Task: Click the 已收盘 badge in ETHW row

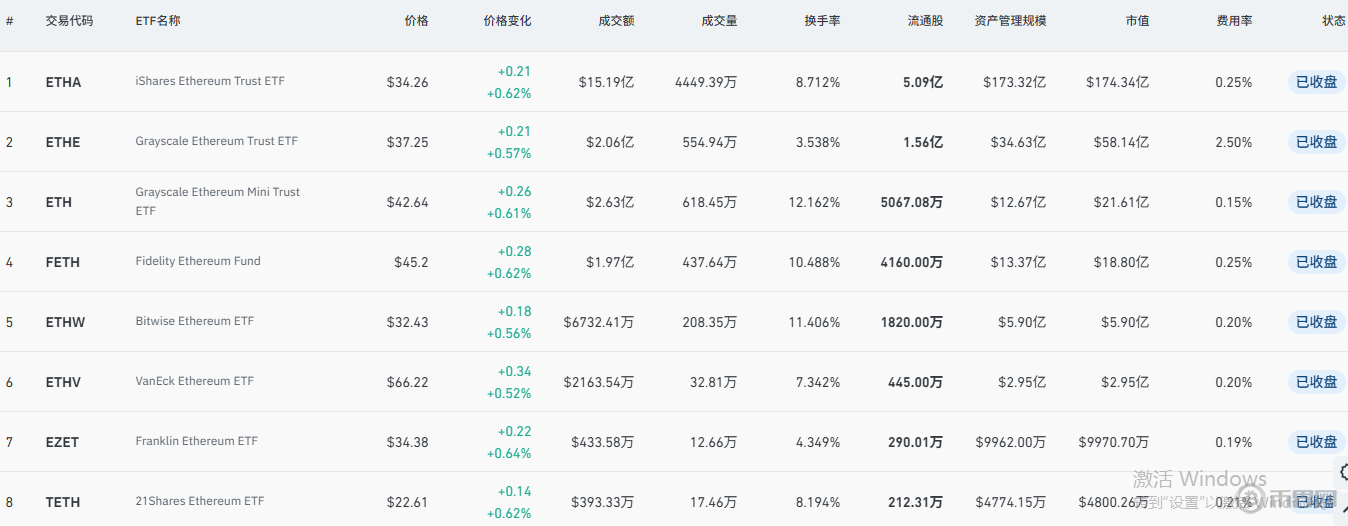Action: point(1316,322)
